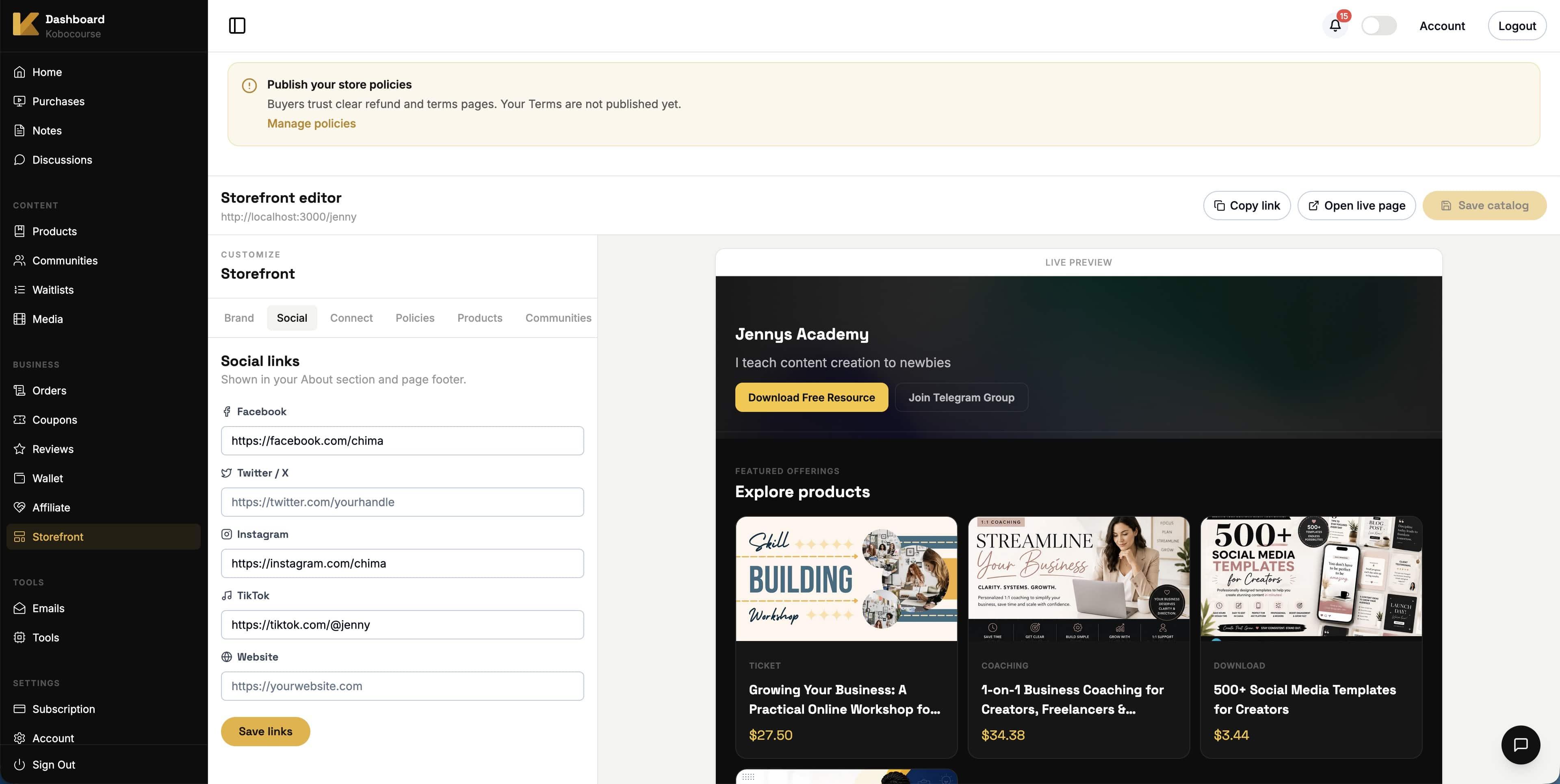Focus the Twitter / X URL field
The width and height of the screenshot is (1560, 784).
tap(402, 502)
